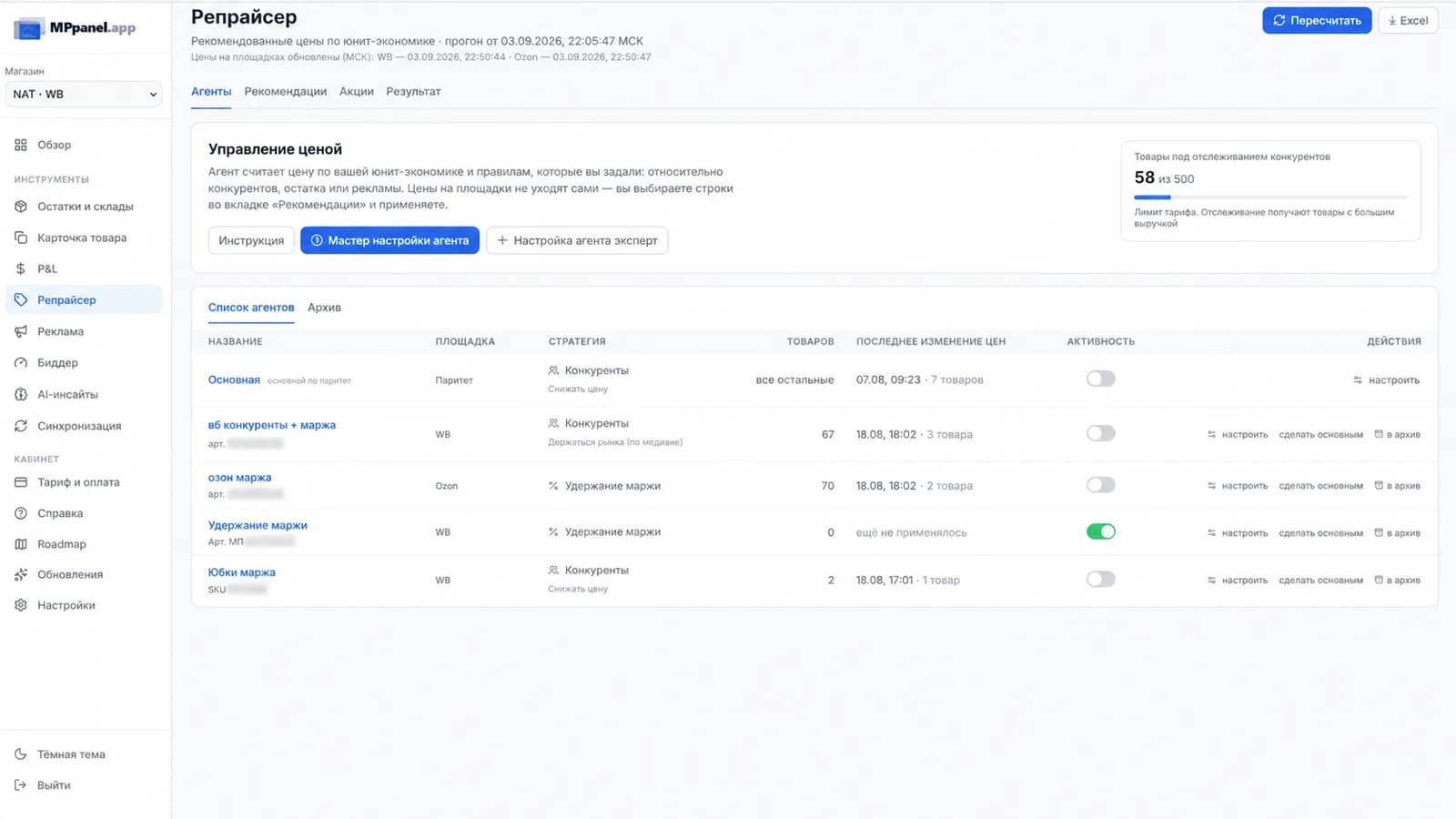Click the Реклама megaphone icon
This screenshot has width=1456, height=819.
click(x=21, y=331)
